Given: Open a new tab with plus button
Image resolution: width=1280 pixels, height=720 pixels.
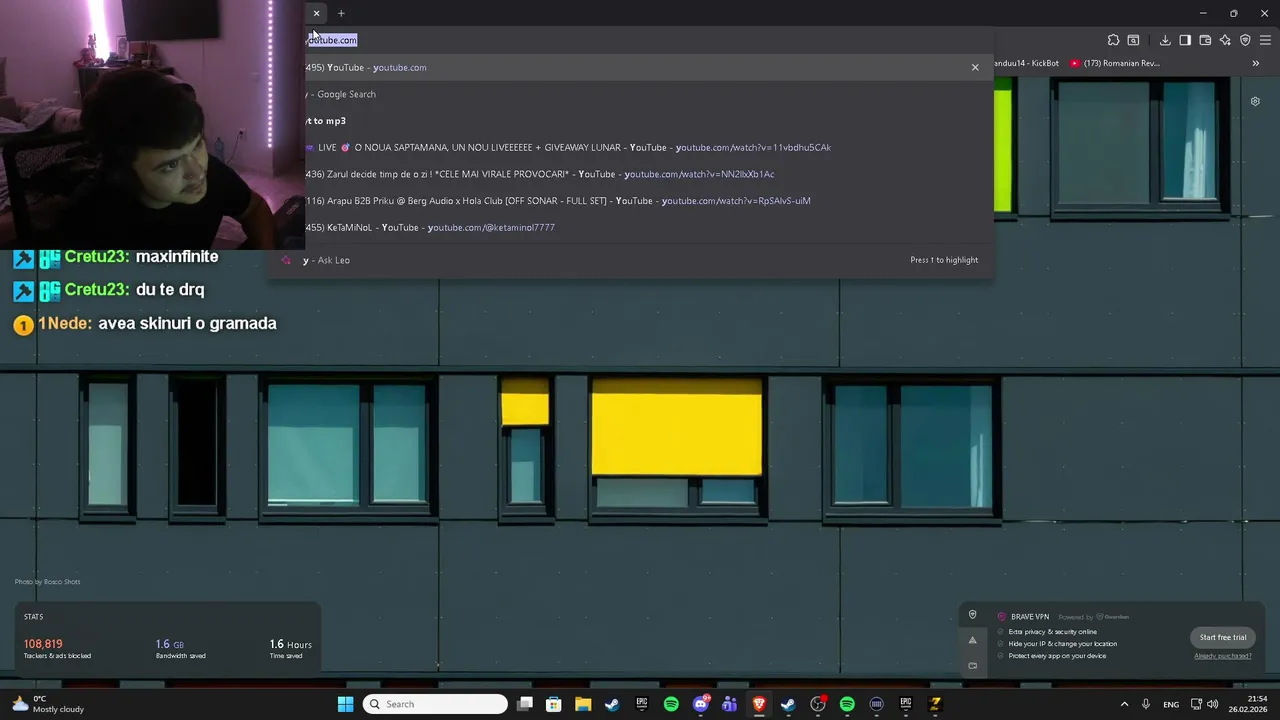Looking at the screenshot, I should tap(341, 13).
